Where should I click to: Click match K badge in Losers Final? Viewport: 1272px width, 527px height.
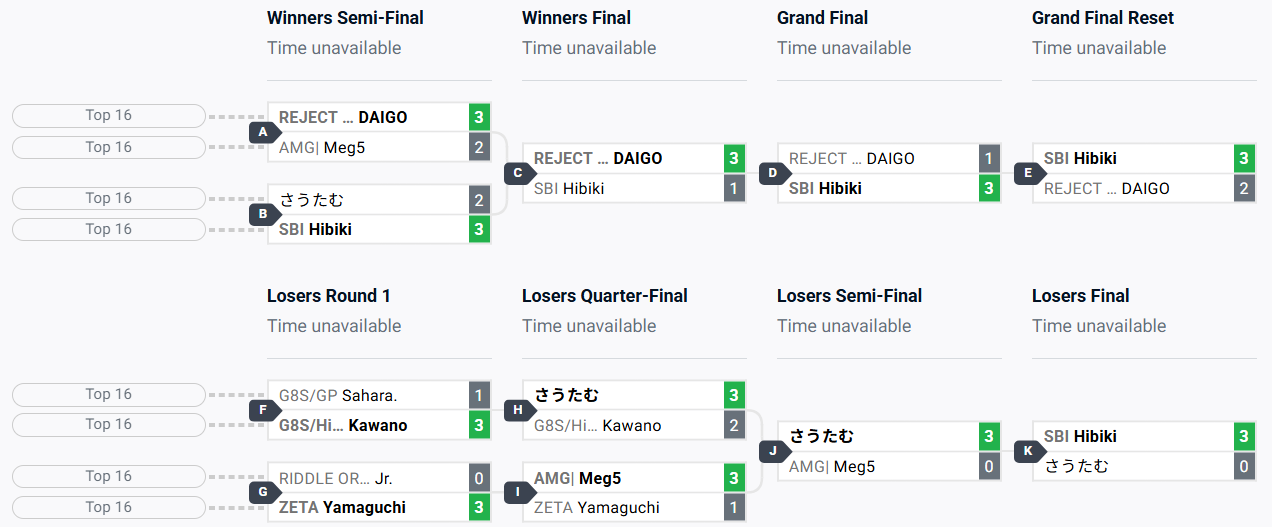tap(1028, 451)
